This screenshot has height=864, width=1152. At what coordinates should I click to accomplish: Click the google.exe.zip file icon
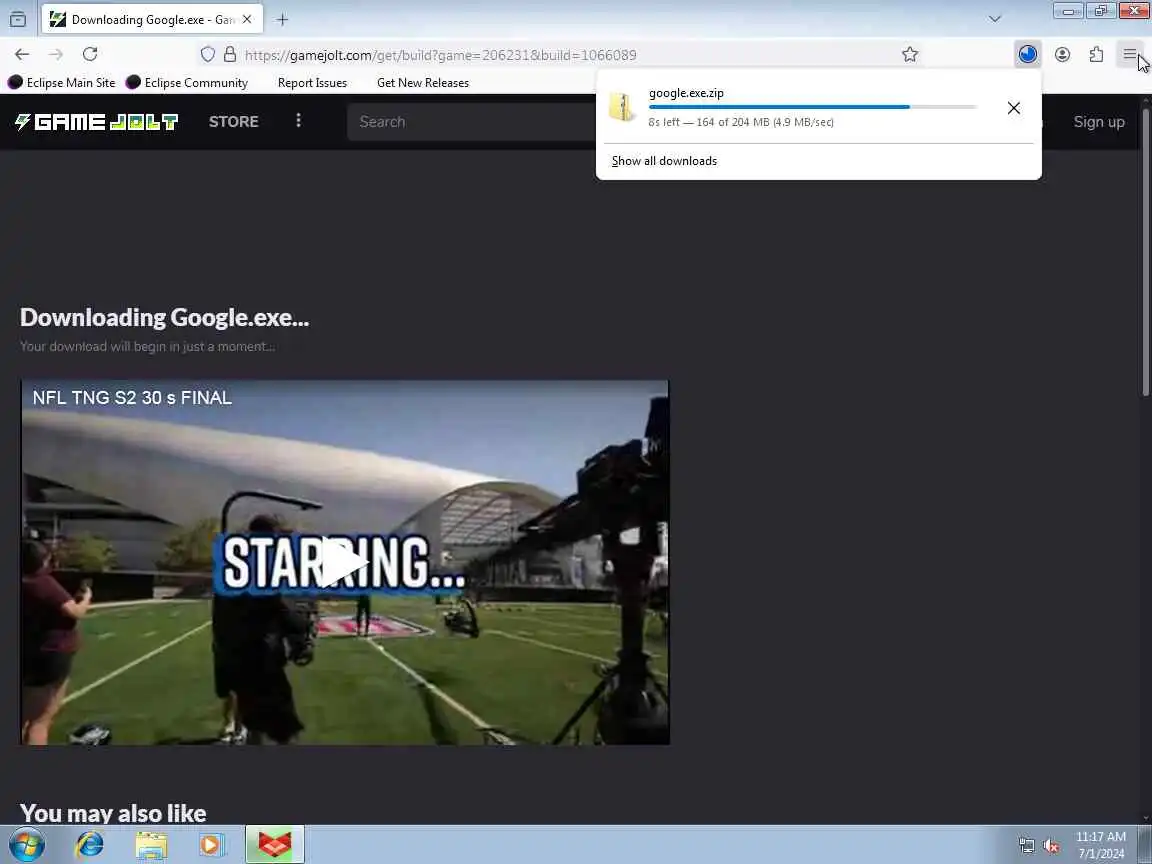click(622, 107)
